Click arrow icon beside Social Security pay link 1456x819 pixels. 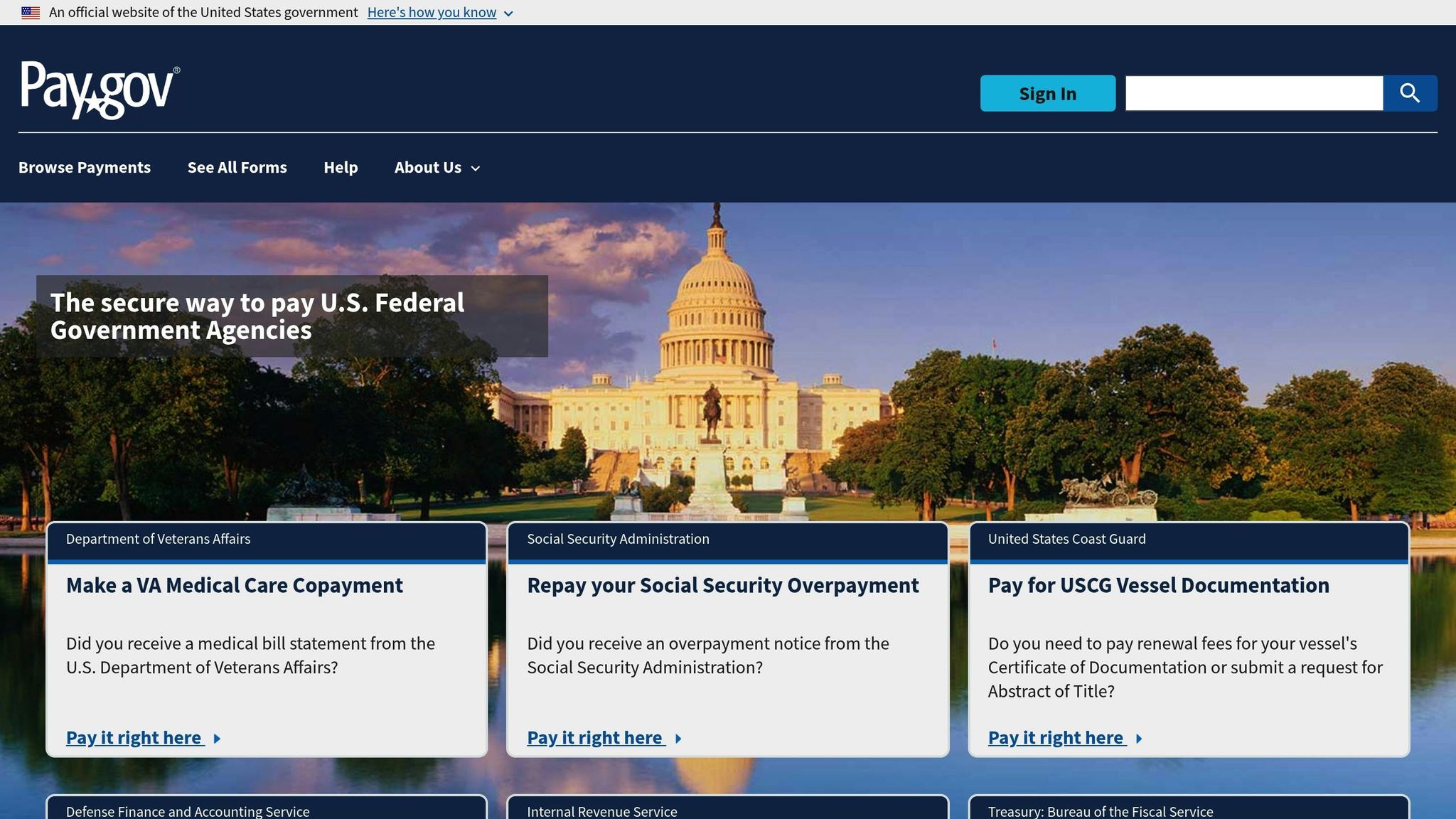[x=678, y=739]
